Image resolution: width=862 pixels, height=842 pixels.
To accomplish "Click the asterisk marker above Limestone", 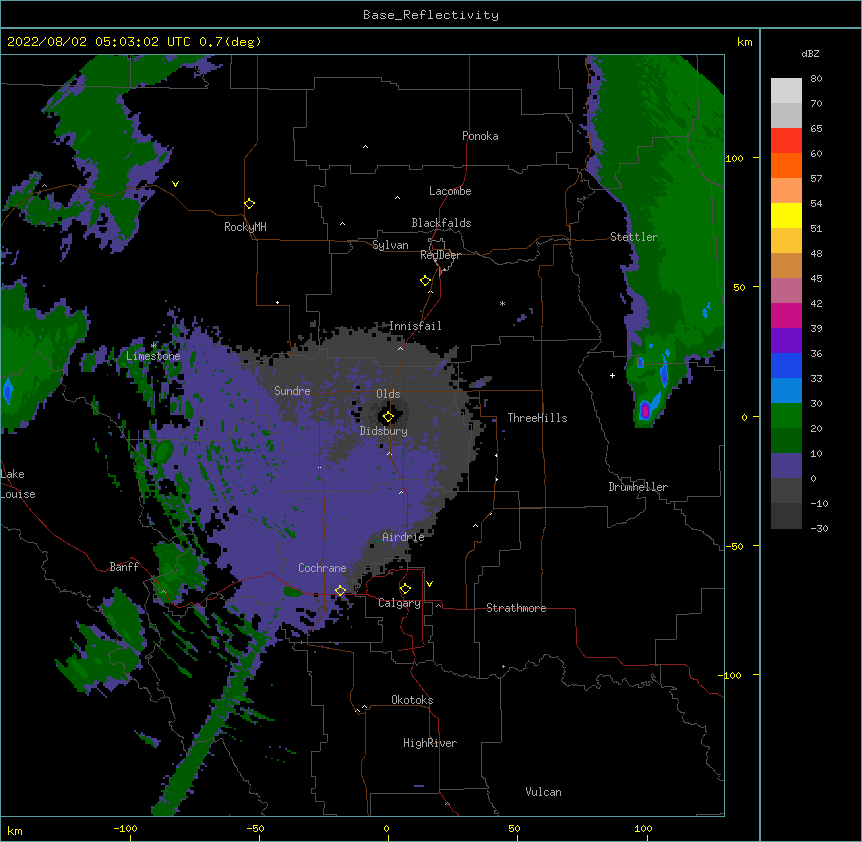I will click(154, 345).
